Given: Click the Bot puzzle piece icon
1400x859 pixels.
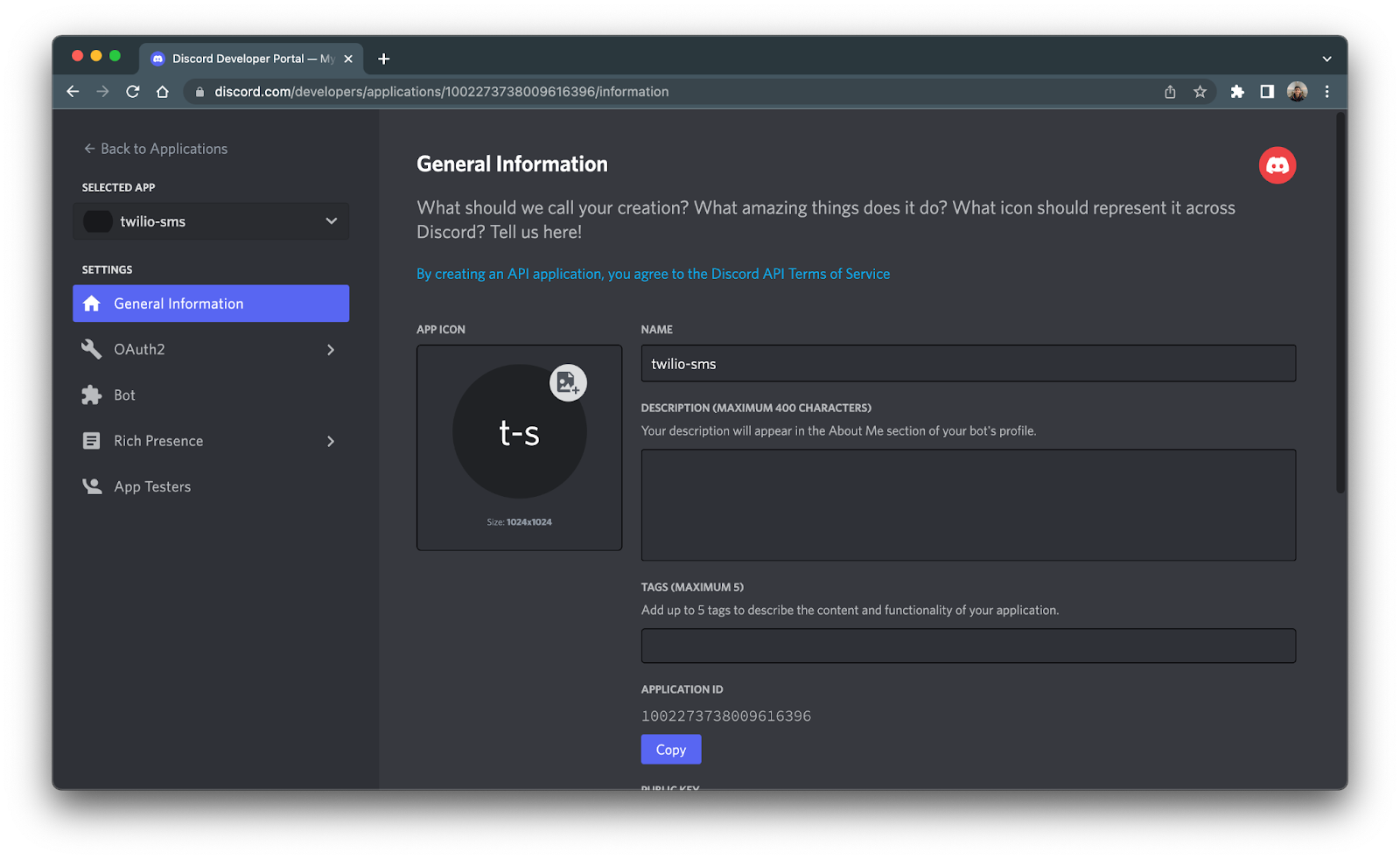Looking at the screenshot, I should coord(92,395).
